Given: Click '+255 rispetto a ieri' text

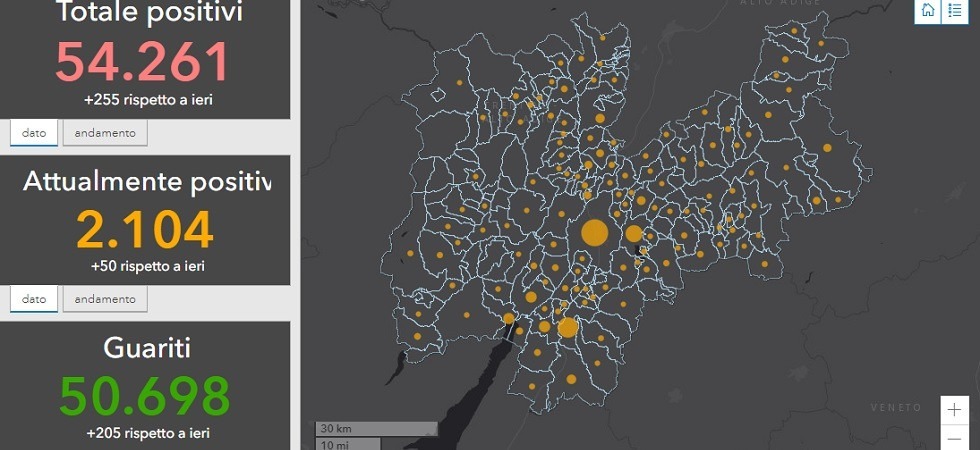Looking at the screenshot, I should [148, 100].
